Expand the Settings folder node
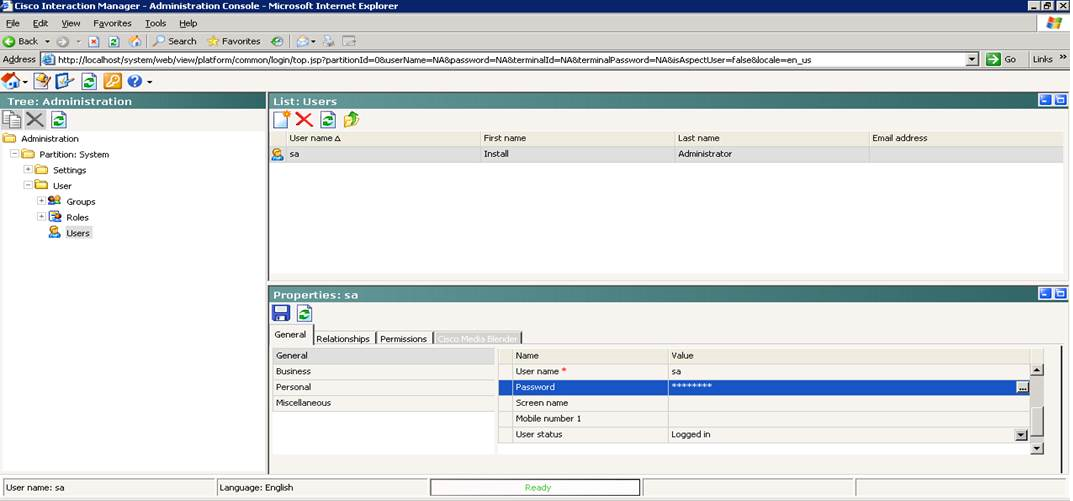The image size is (1073, 501). [28, 169]
